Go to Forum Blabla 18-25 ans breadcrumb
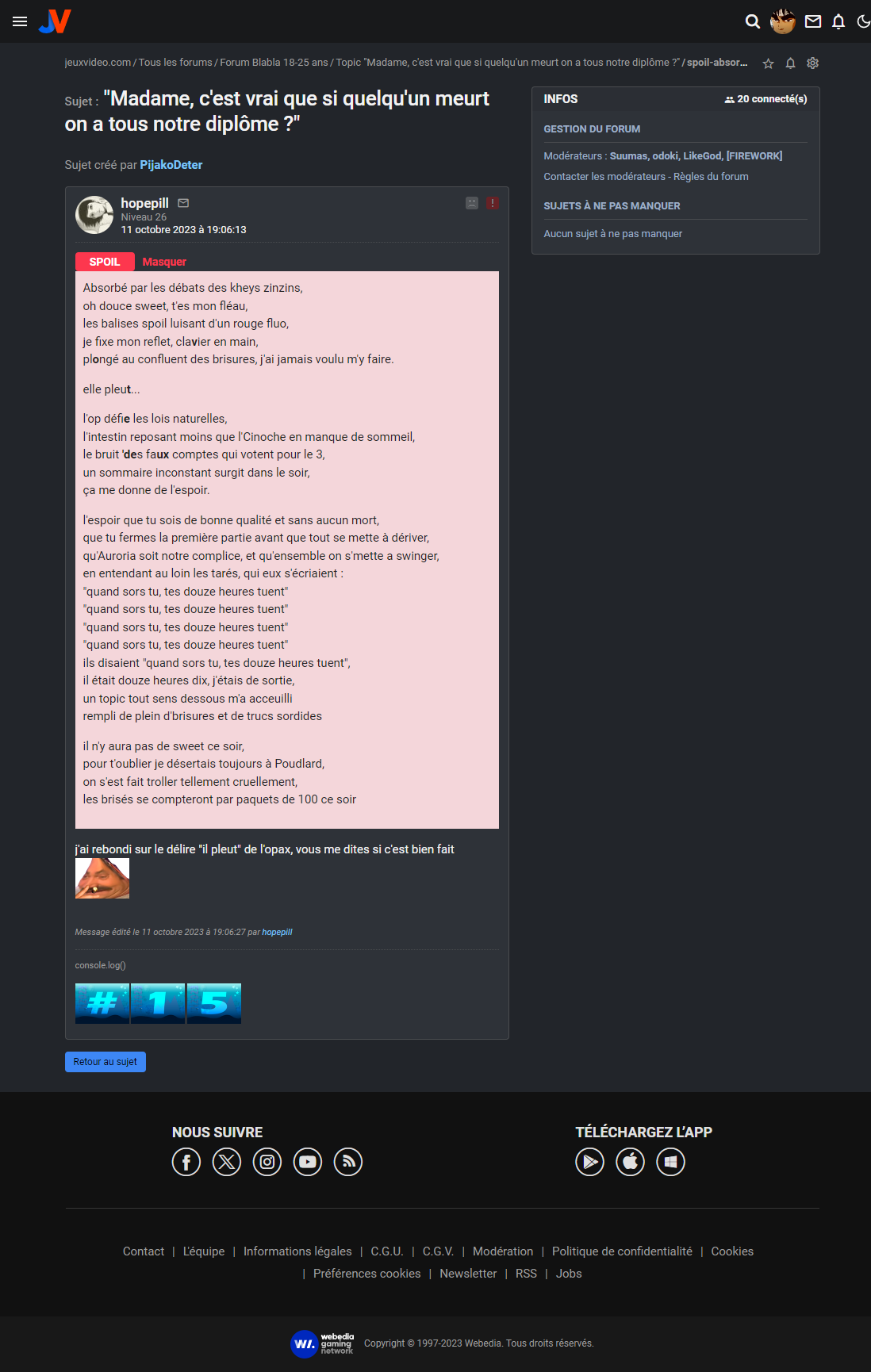Viewport: 871px width, 1372px height. pos(274,63)
